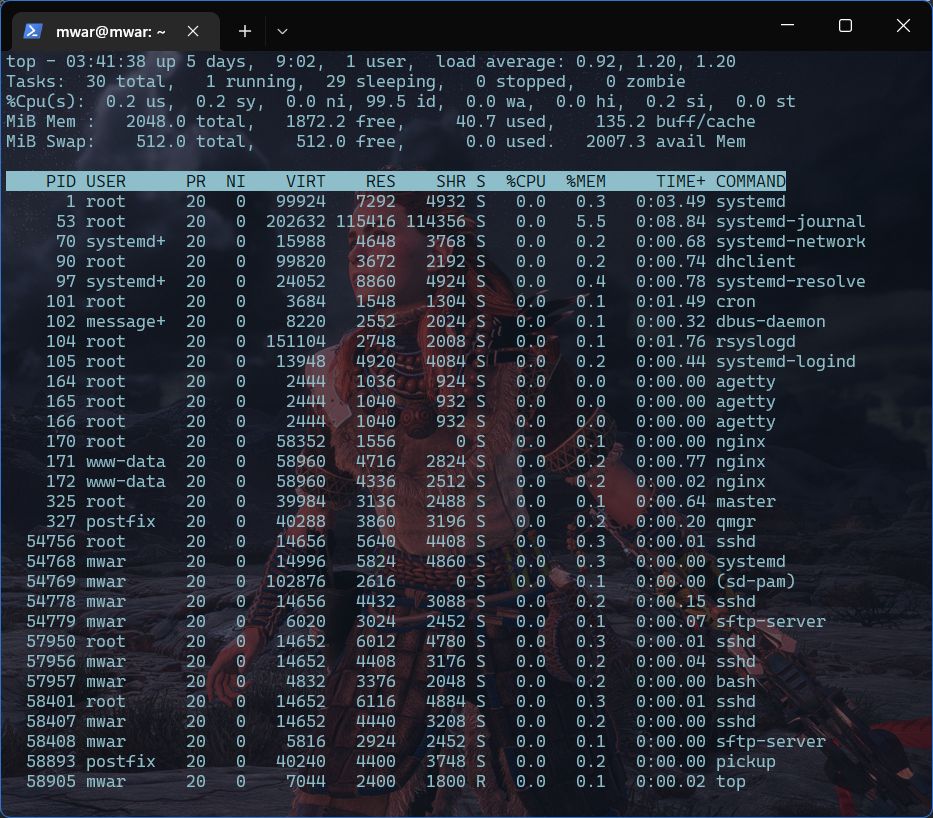Maximize the terminal window
This screenshot has width=933, height=818.
[x=845, y=25]
